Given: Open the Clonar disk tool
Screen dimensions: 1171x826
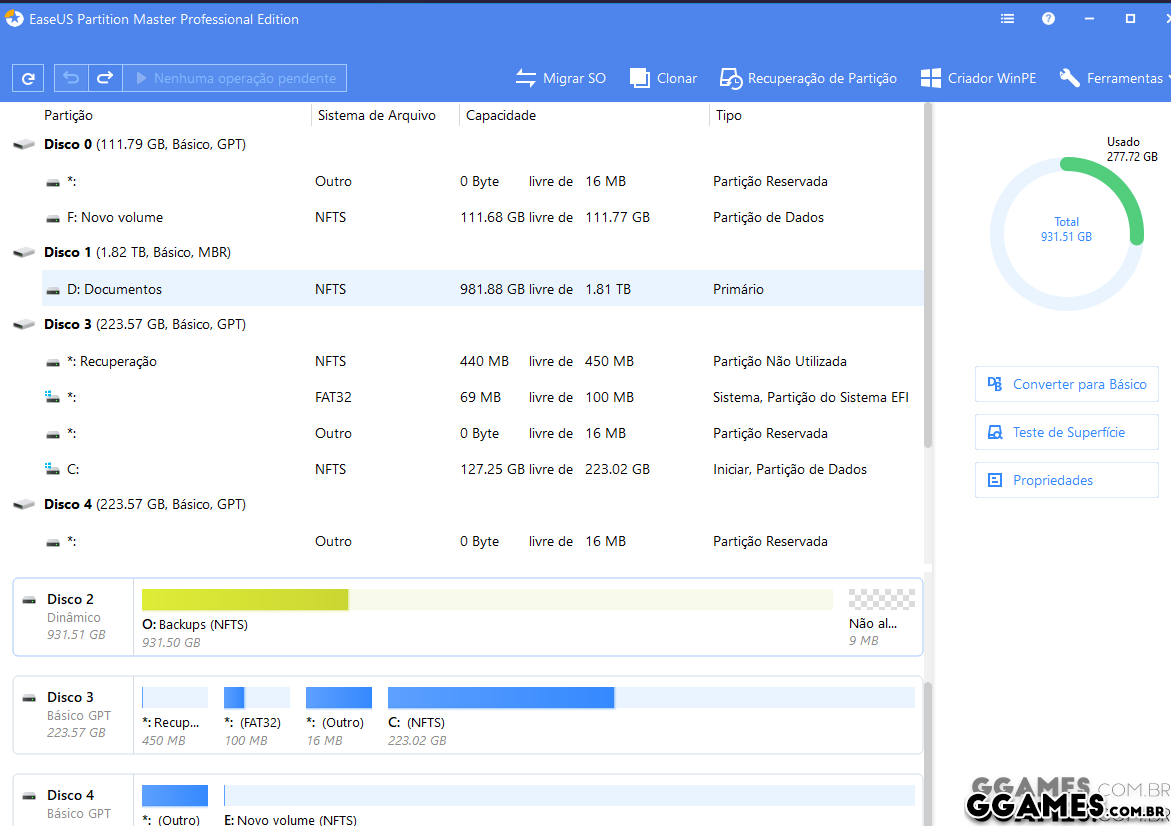Looking at the screenshot, I should tap(663, 78).
